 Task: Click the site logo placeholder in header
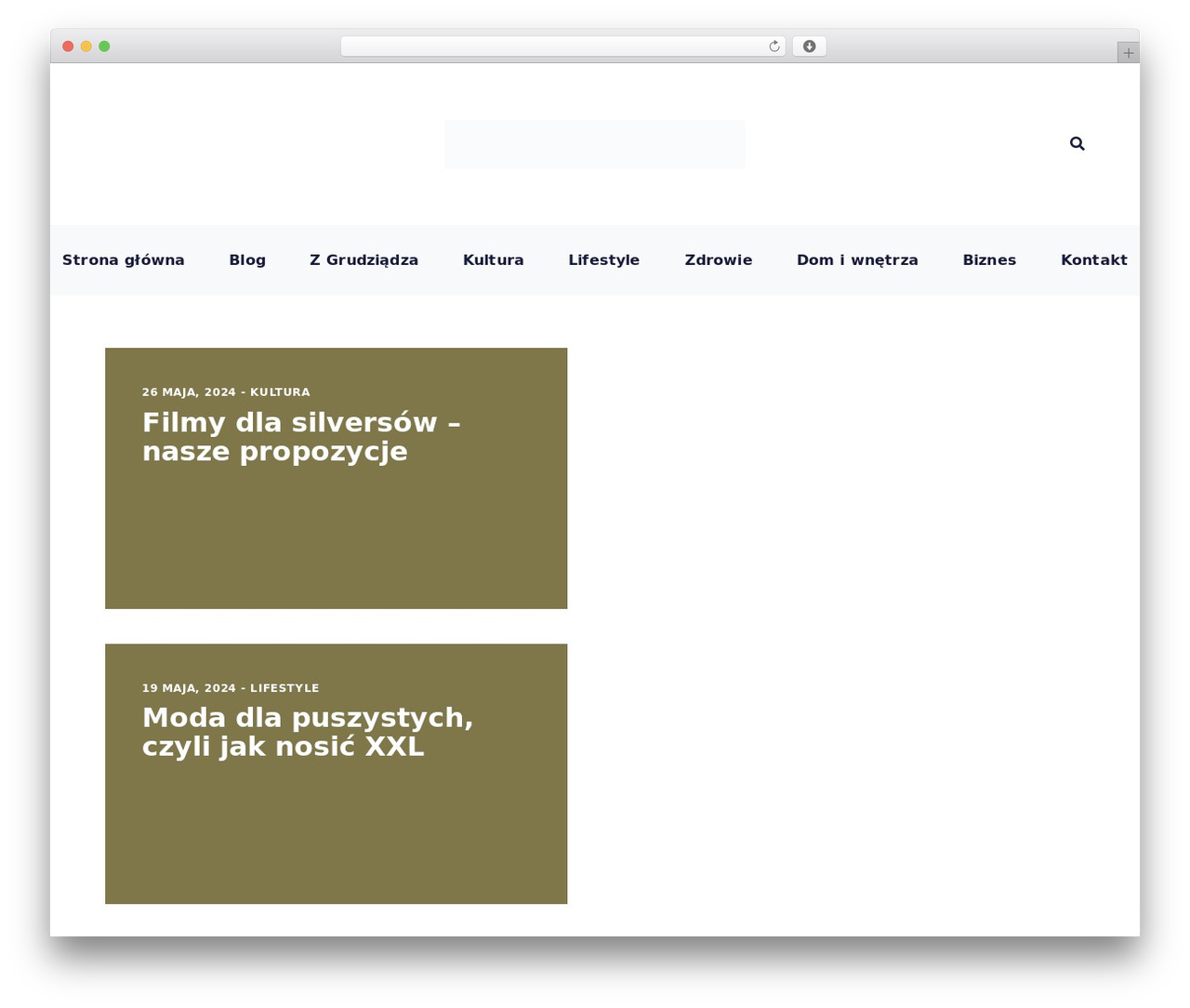pyautogui.click(x=595, y=144)
